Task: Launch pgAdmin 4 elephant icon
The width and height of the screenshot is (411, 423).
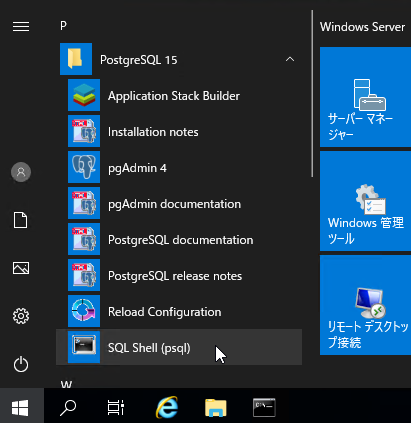Action: [x=84, y=167]
